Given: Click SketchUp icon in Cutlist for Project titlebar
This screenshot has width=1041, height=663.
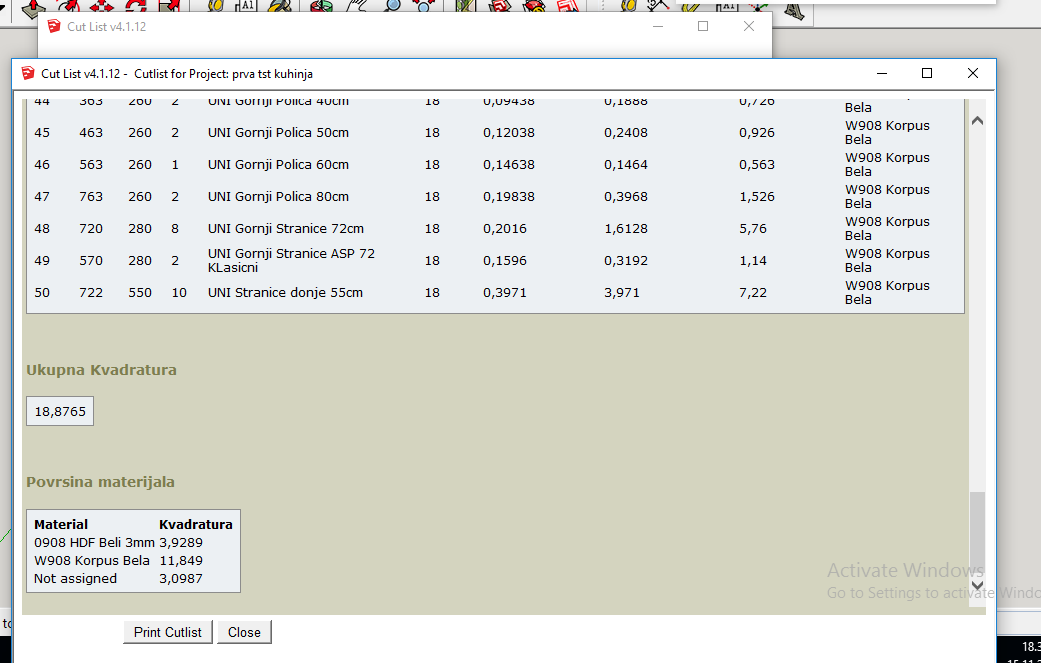Looking at the screenshot, I should (x=28, y=73).
